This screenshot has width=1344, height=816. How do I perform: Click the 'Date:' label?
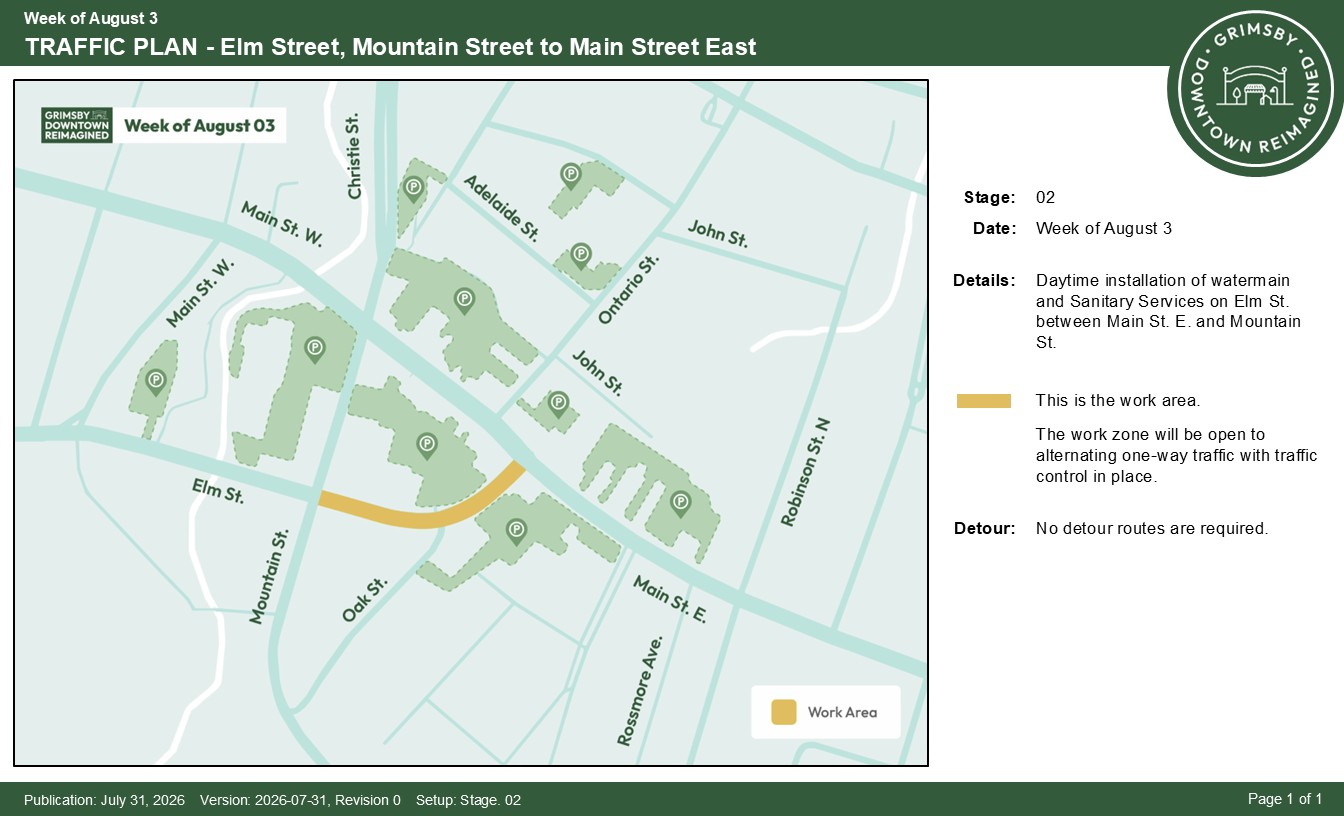click(x=995, y=228)
